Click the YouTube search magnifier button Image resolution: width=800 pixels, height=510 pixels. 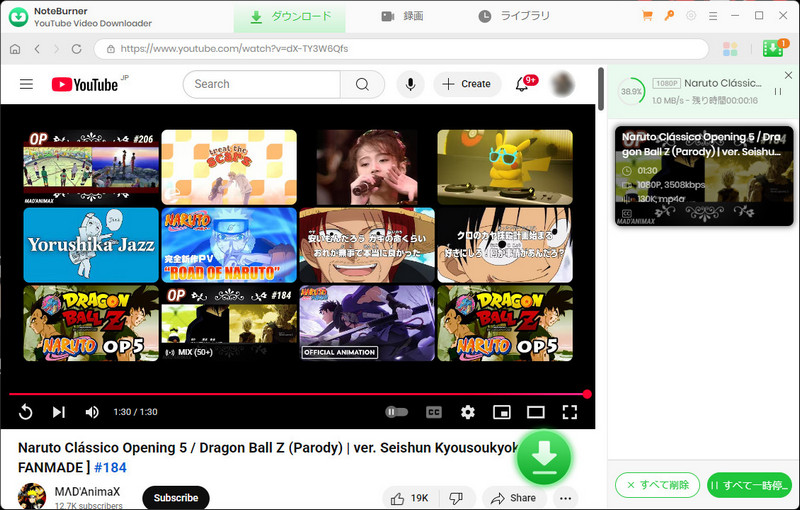click(362, 84)
